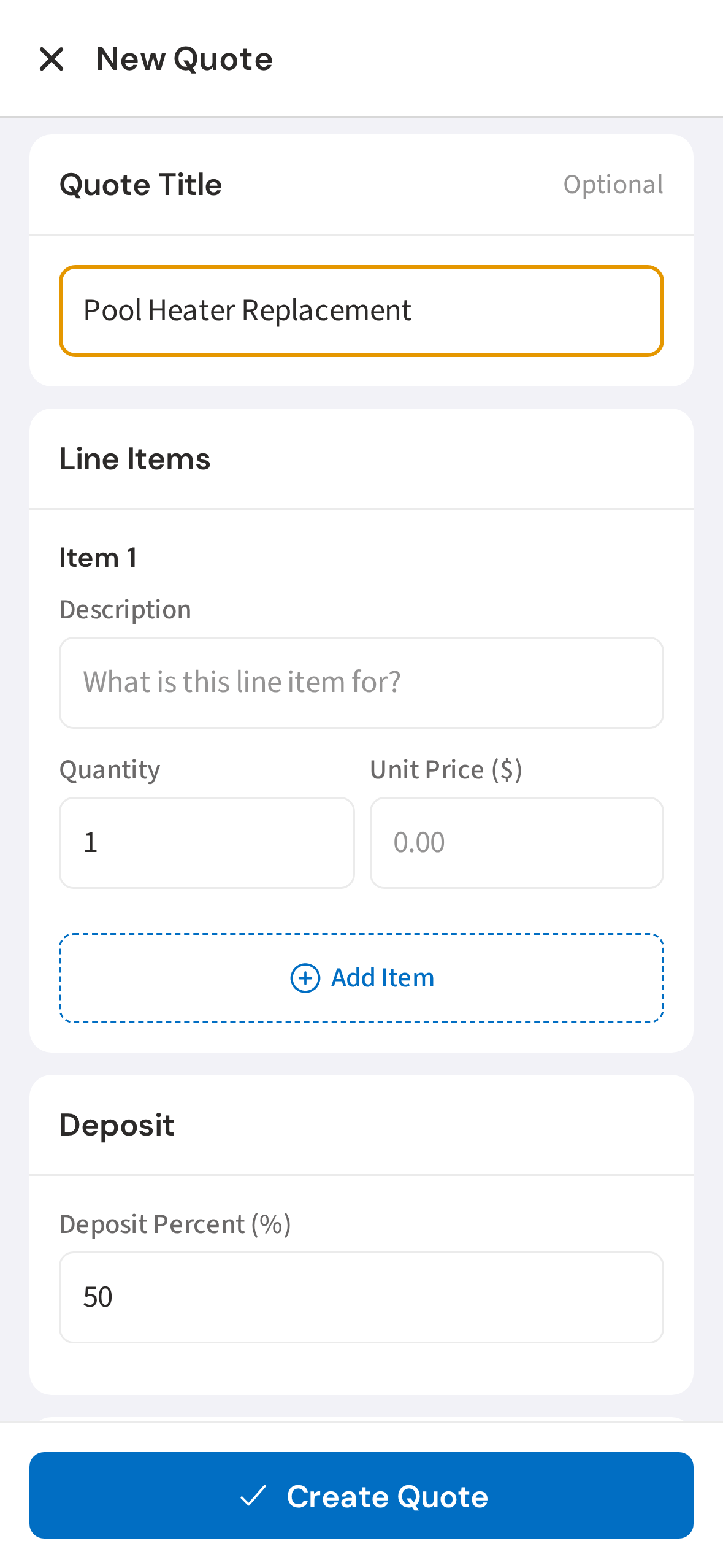The height and width of the screenshot is (1568, 723).
Task: Select the Quantity input box
Action: (207, 843)
